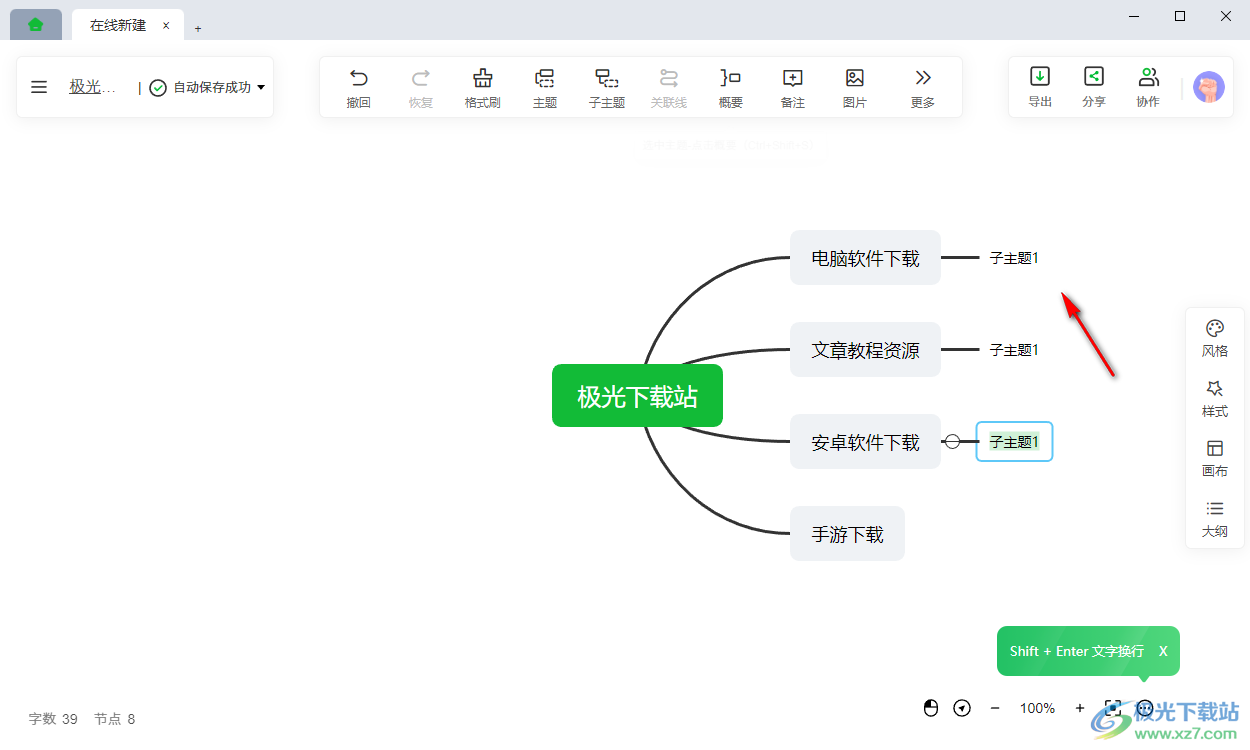
Task: Click the fit-to-screen icon
Action: [x=1112, y=708]
